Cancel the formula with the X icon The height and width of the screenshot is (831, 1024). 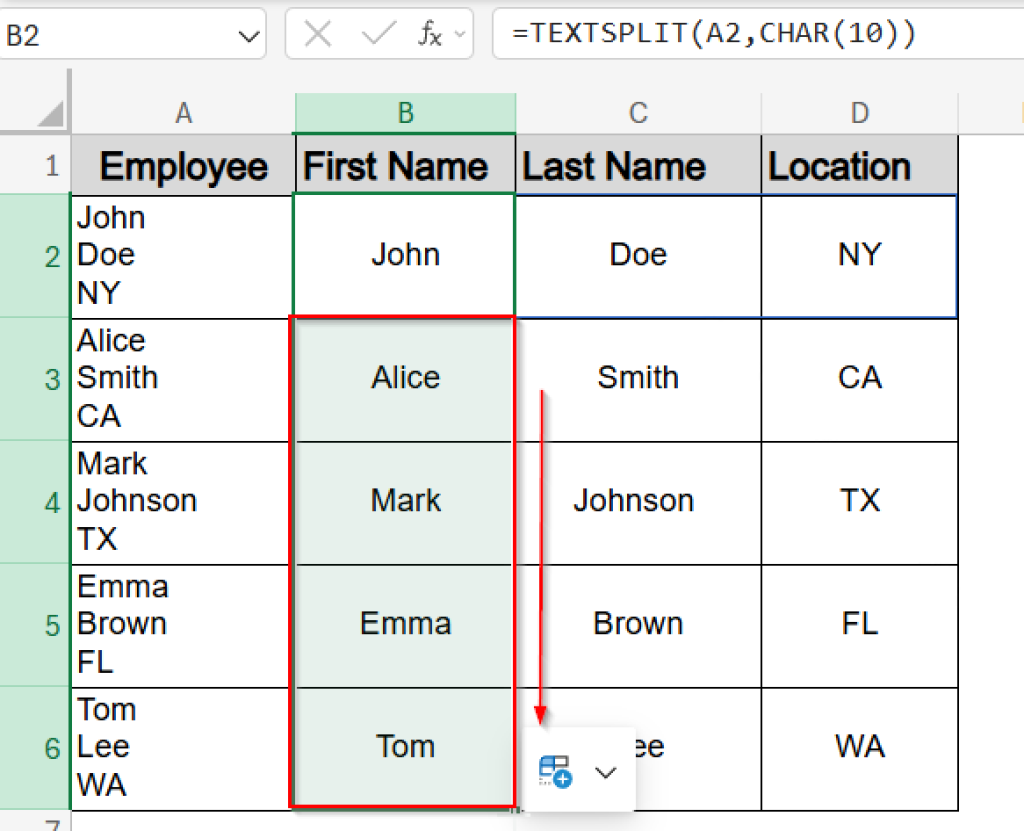tap(316, 33)
